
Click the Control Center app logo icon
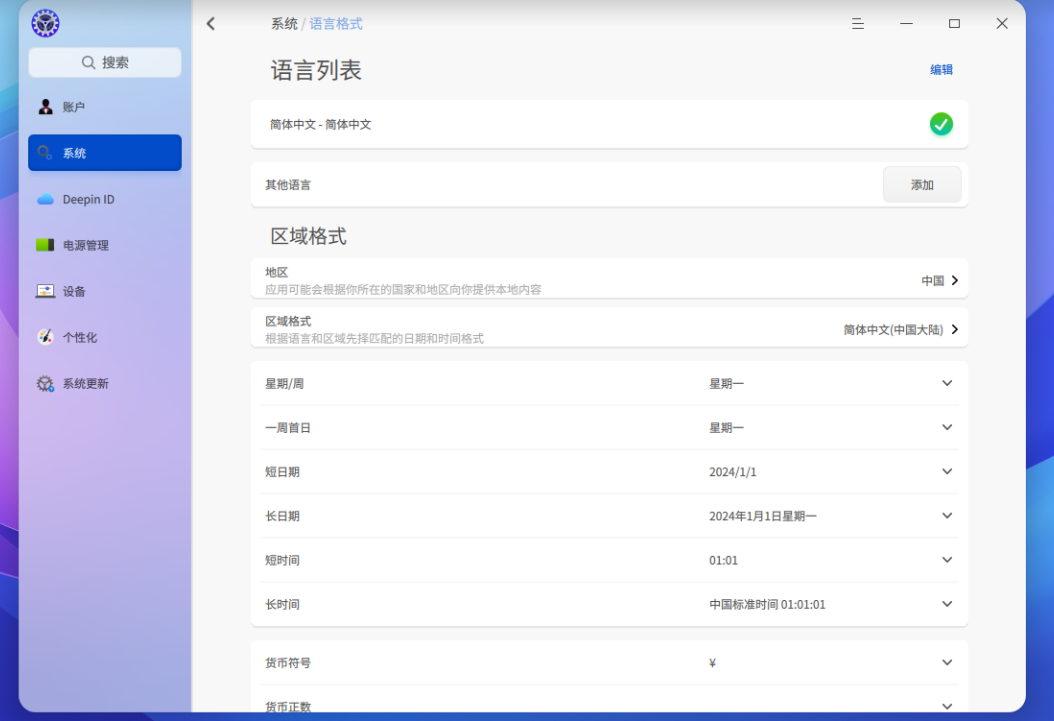tap(45, 23)
